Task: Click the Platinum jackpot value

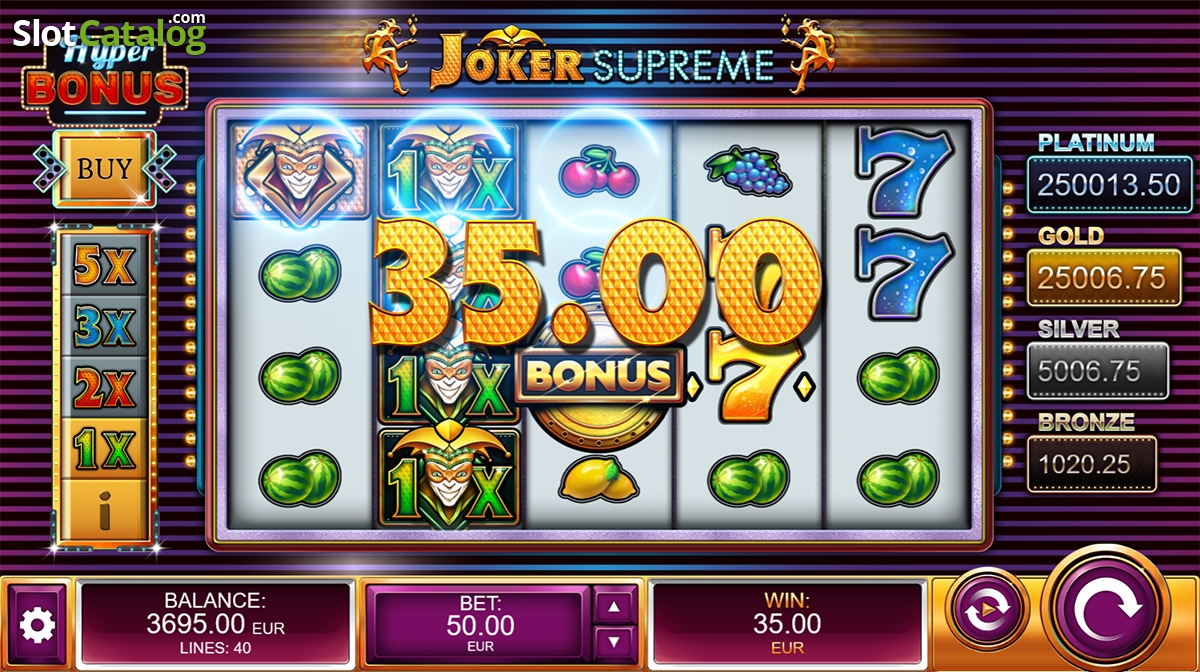Action: click(1097, 184)
